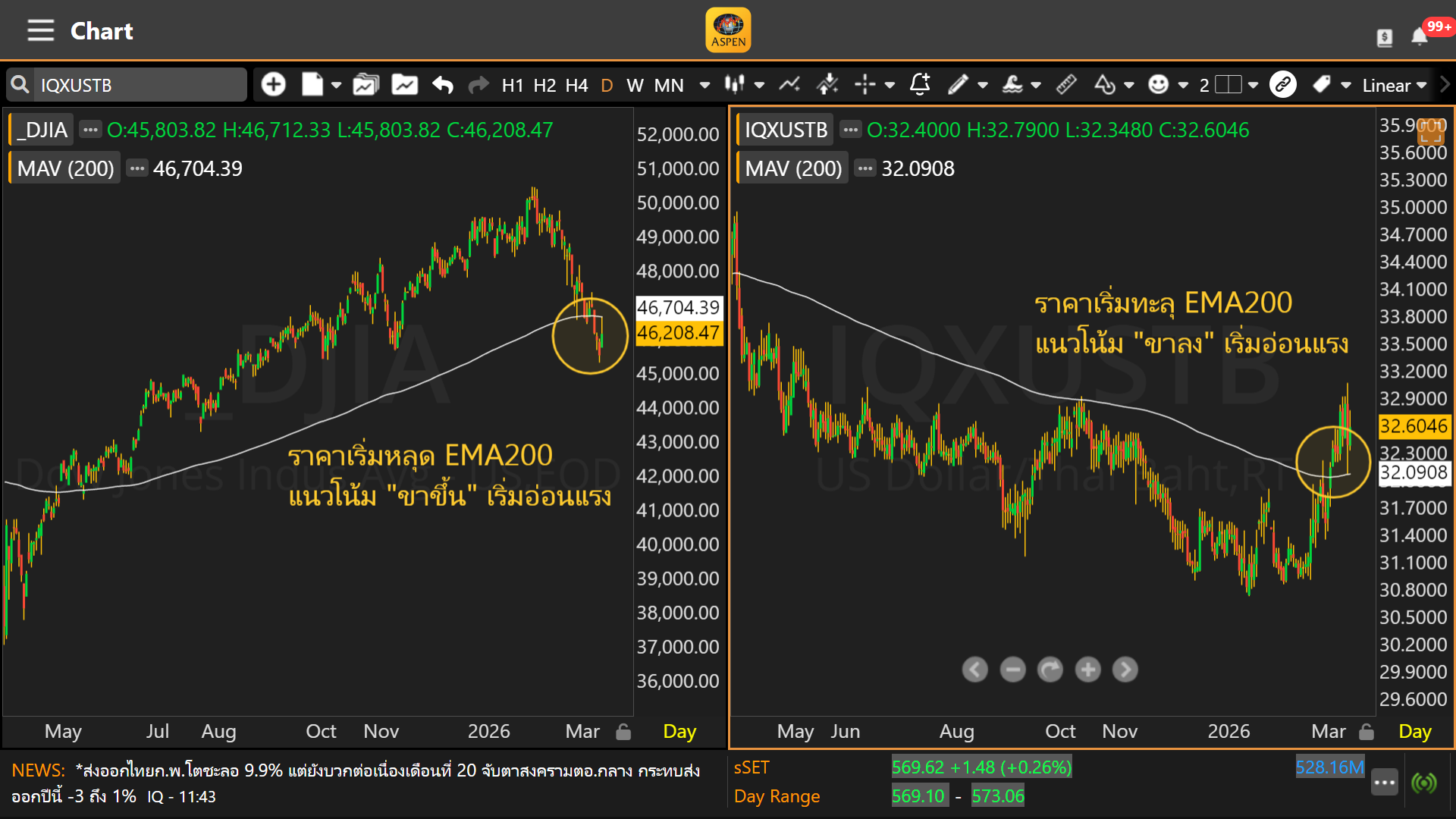The image size is (1456, 819).
Task: Click the zoom-in plus chart control
Action: pyautogui.click(x=1087, y=670)
